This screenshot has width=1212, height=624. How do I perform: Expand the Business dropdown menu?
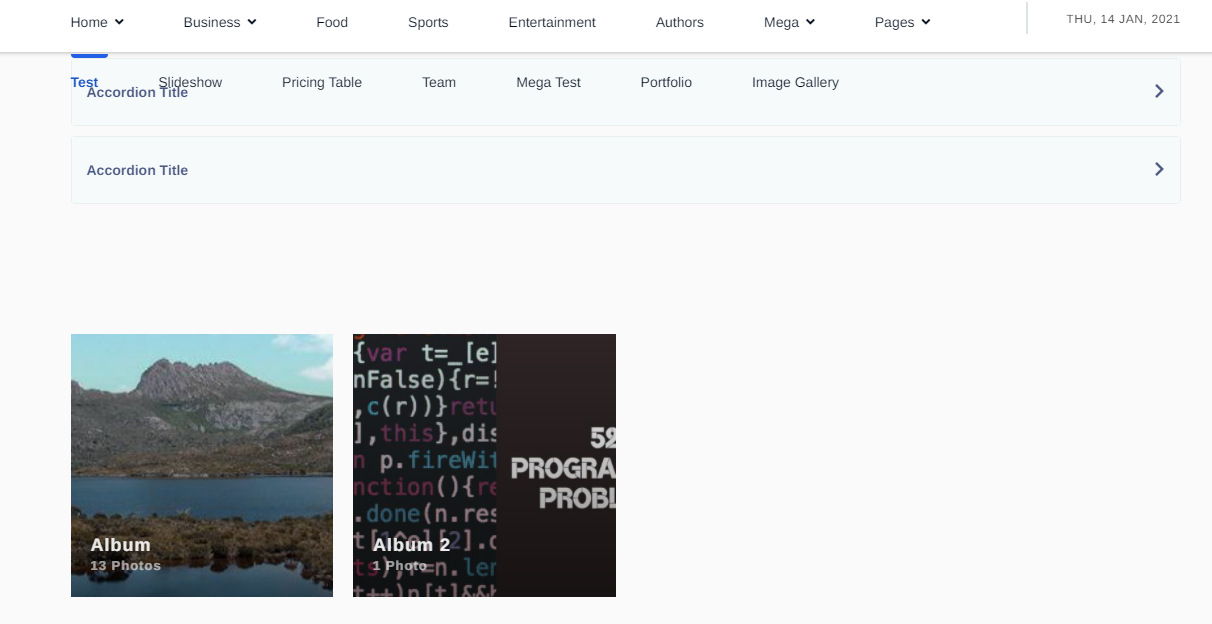tap(220, 22)
